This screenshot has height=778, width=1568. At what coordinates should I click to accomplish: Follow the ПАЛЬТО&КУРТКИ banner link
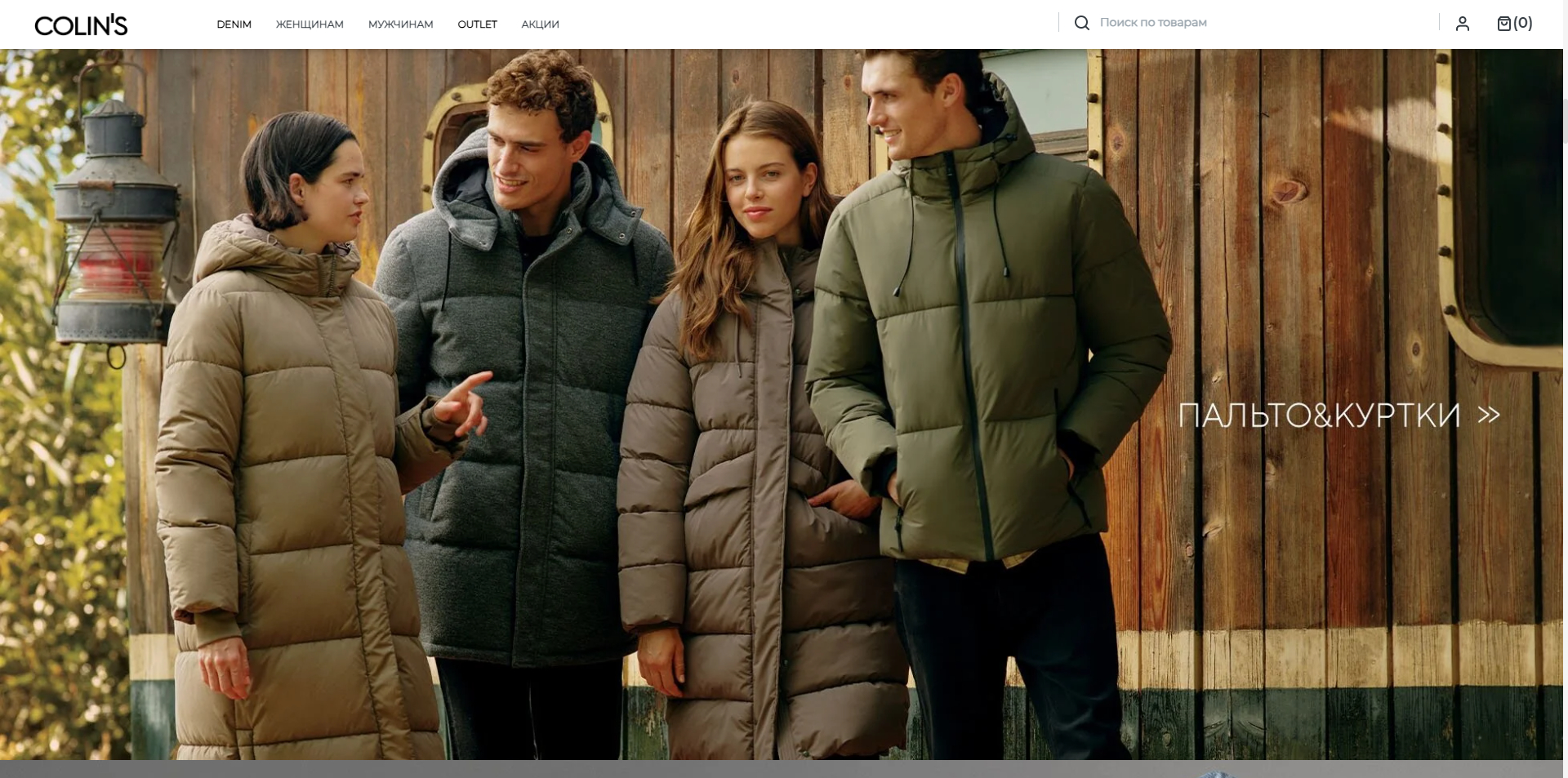tap(1318, 416)
